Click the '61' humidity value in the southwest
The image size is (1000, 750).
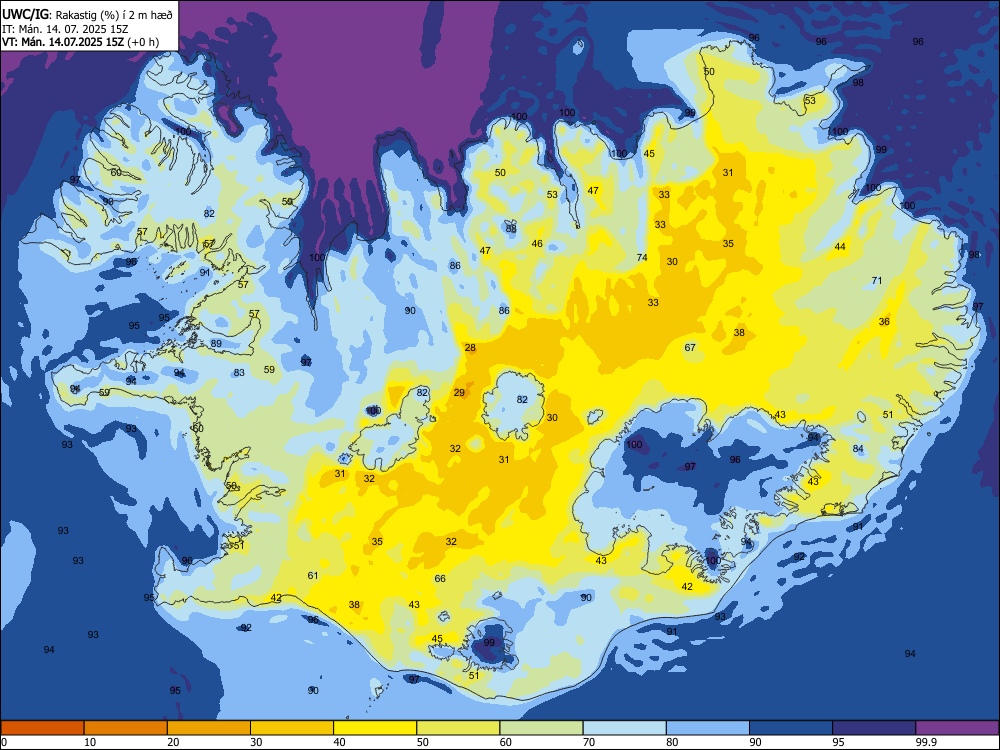click(x=312, y=575)
